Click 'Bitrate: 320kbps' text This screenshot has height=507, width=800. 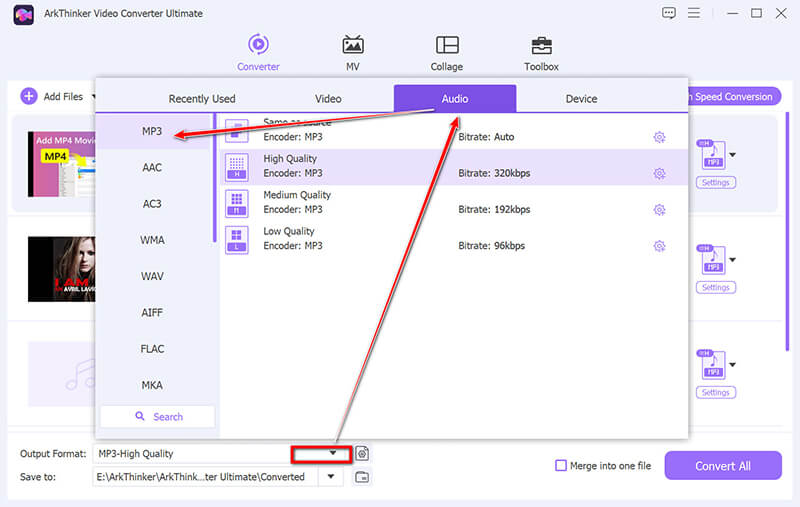(494, 173)
